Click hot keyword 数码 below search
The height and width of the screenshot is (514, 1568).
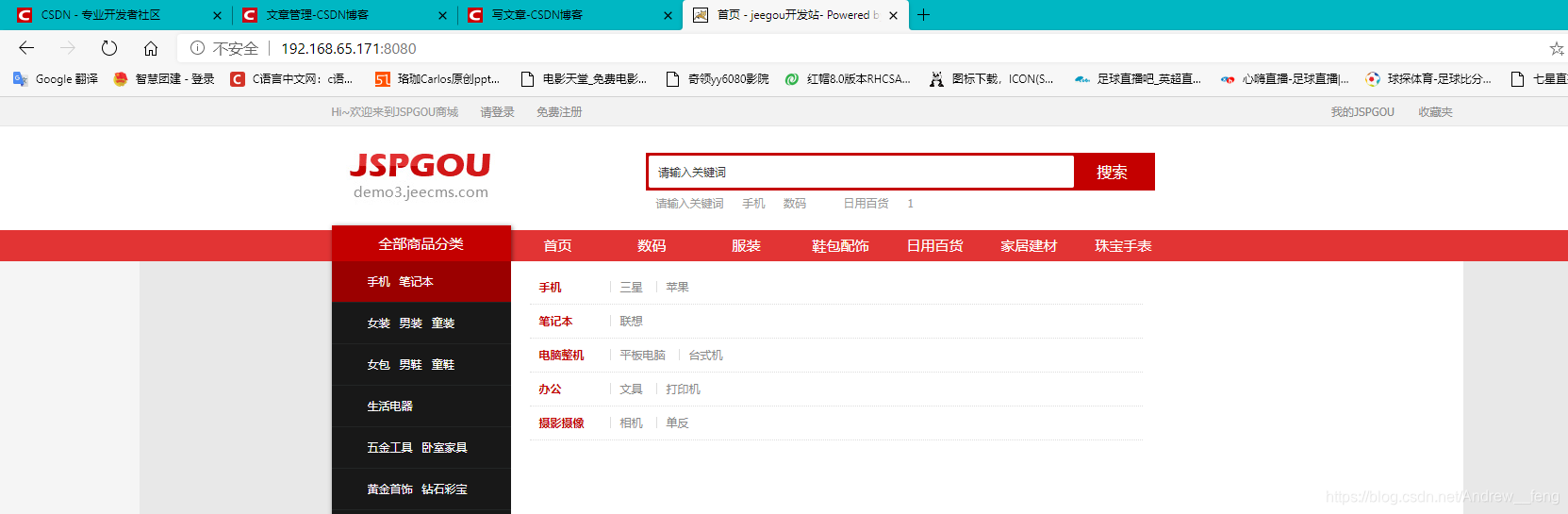pos(795,204)
